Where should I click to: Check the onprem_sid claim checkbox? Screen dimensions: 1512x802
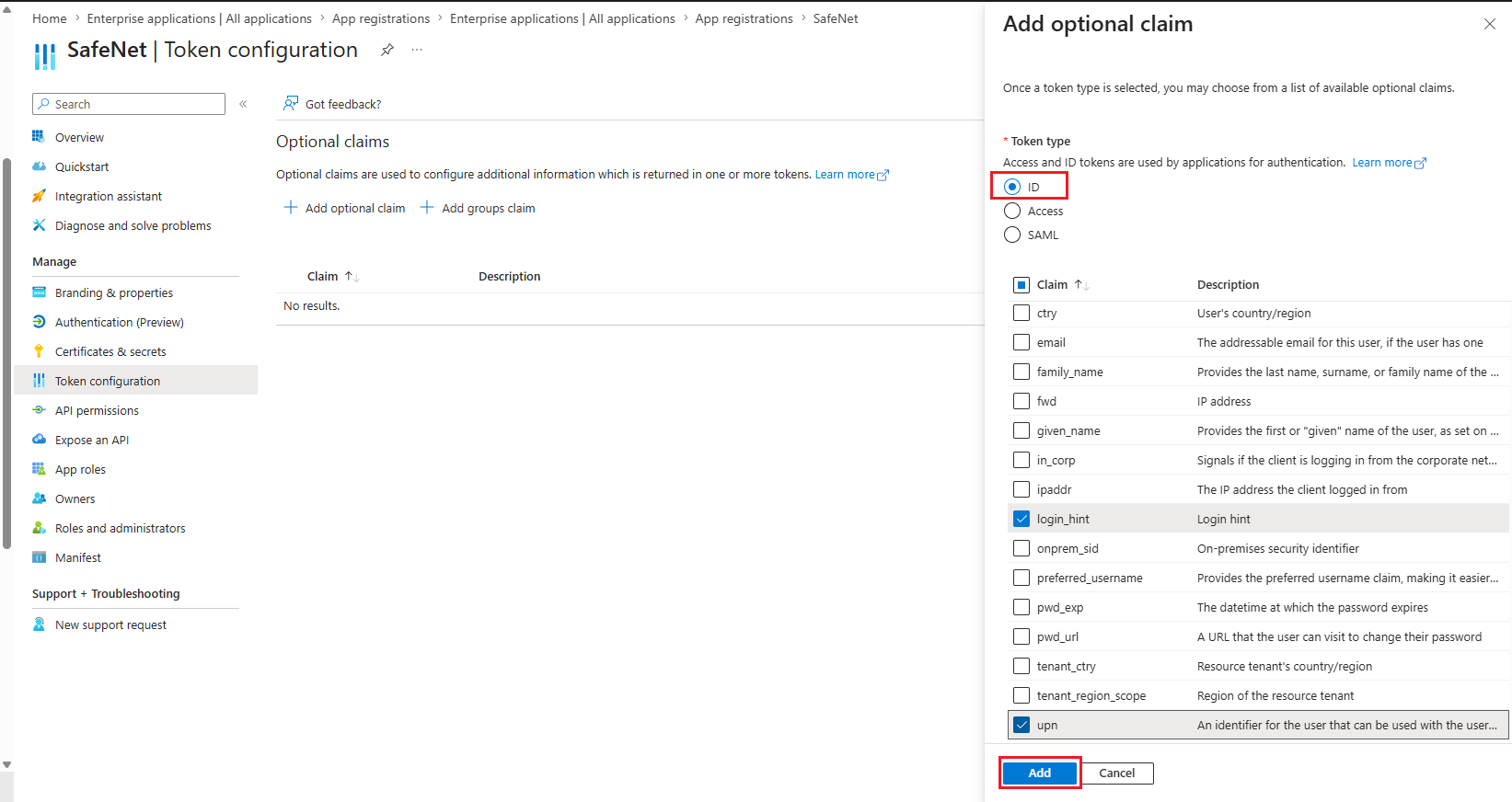pos(1021,548)
